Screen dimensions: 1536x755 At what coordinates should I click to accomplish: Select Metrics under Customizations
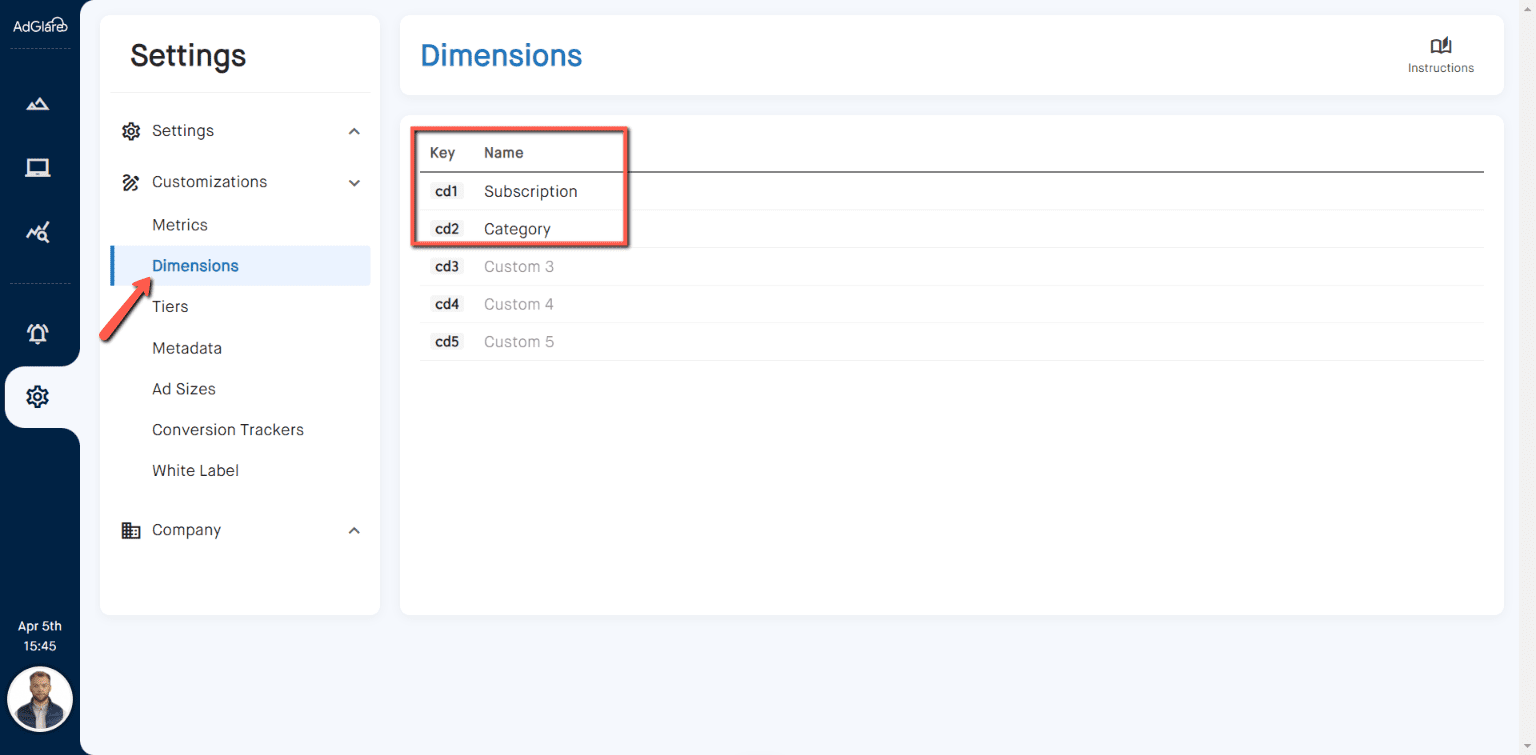coord(180,224)
